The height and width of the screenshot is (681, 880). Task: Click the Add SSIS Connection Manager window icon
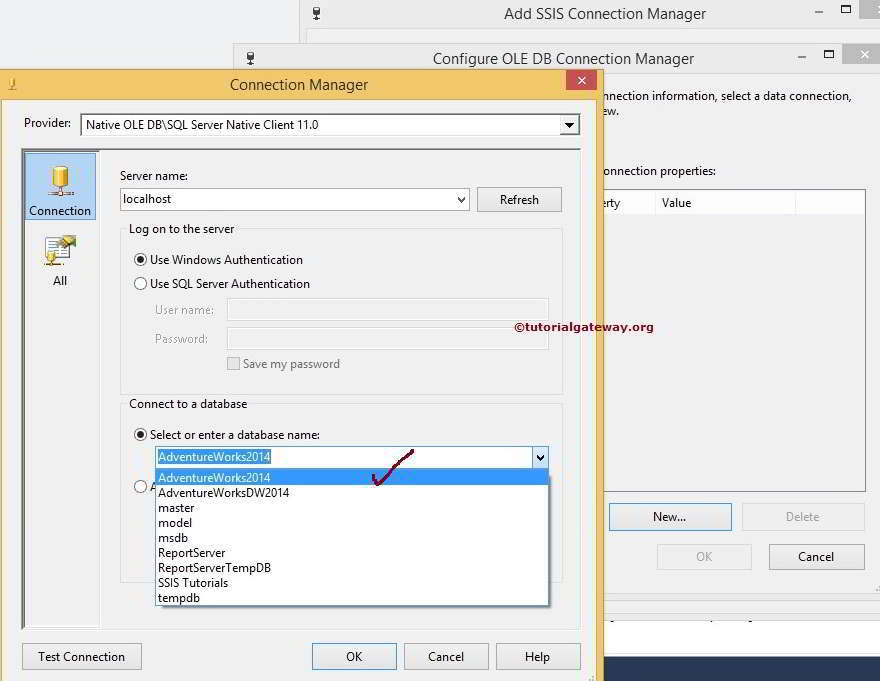[x=317, y=13]
